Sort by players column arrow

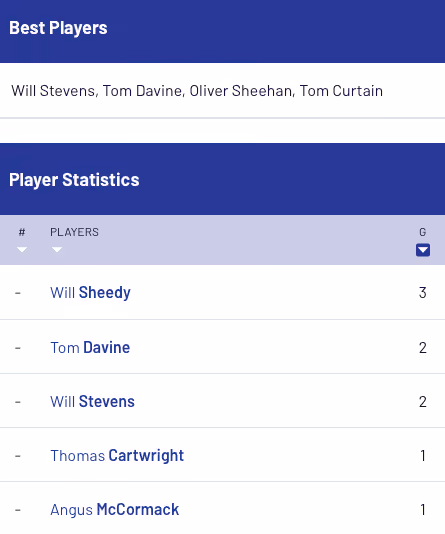tap(57, 250)
